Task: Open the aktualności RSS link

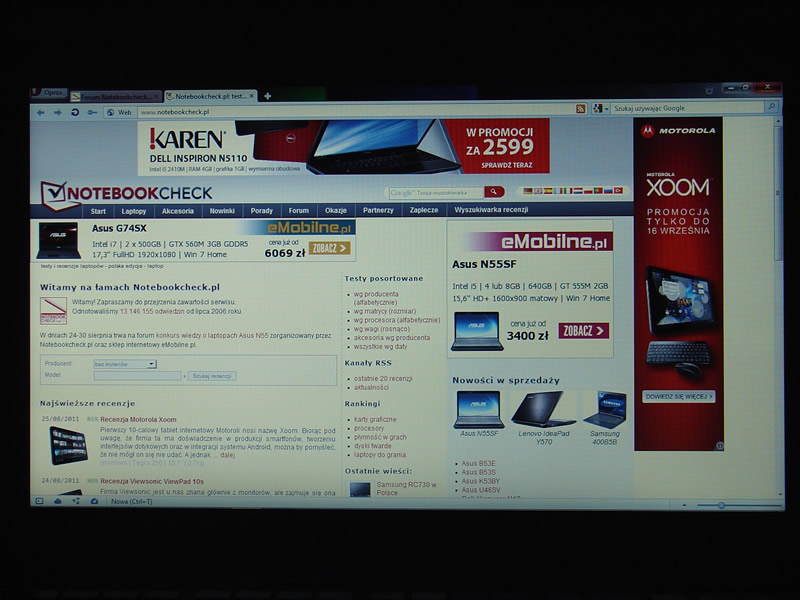Action: coord(371,387)
